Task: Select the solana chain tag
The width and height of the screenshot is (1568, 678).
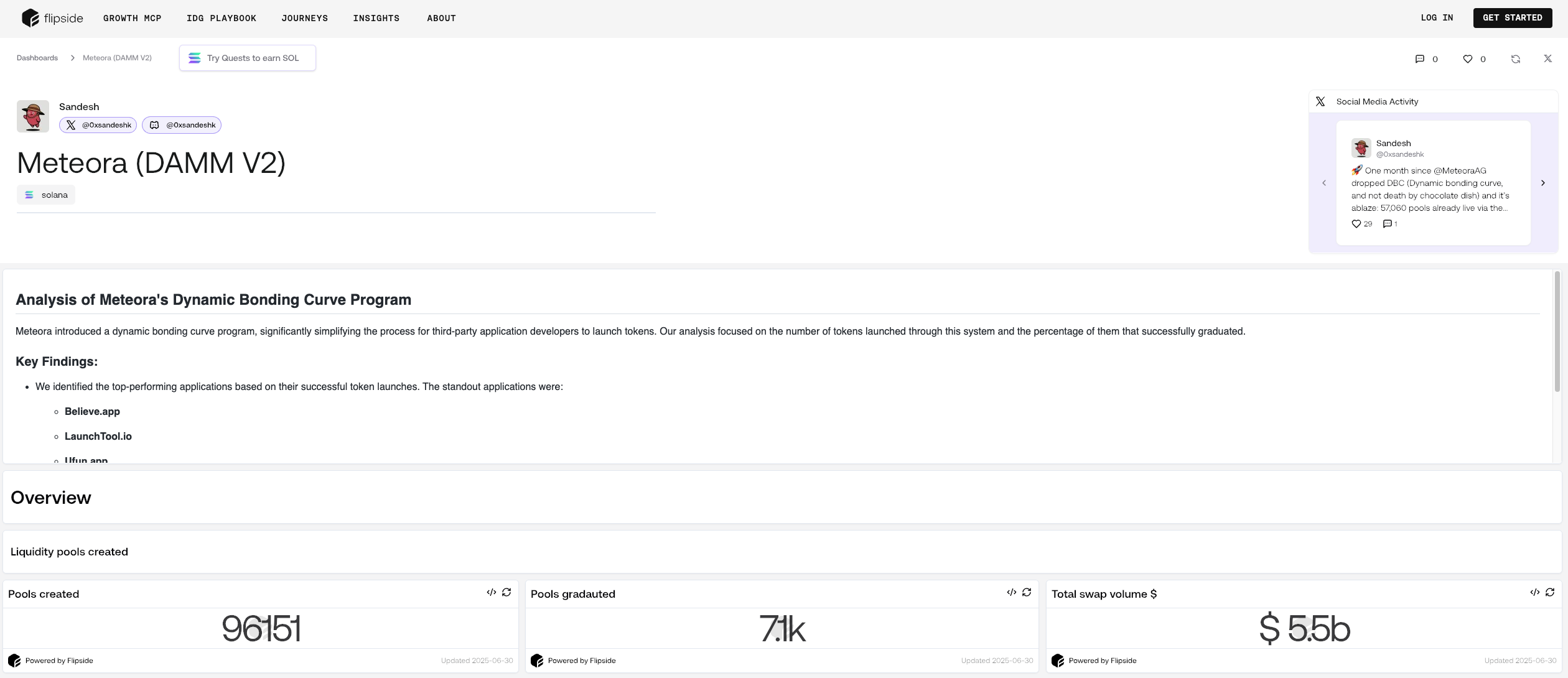Action: [45, 194]
